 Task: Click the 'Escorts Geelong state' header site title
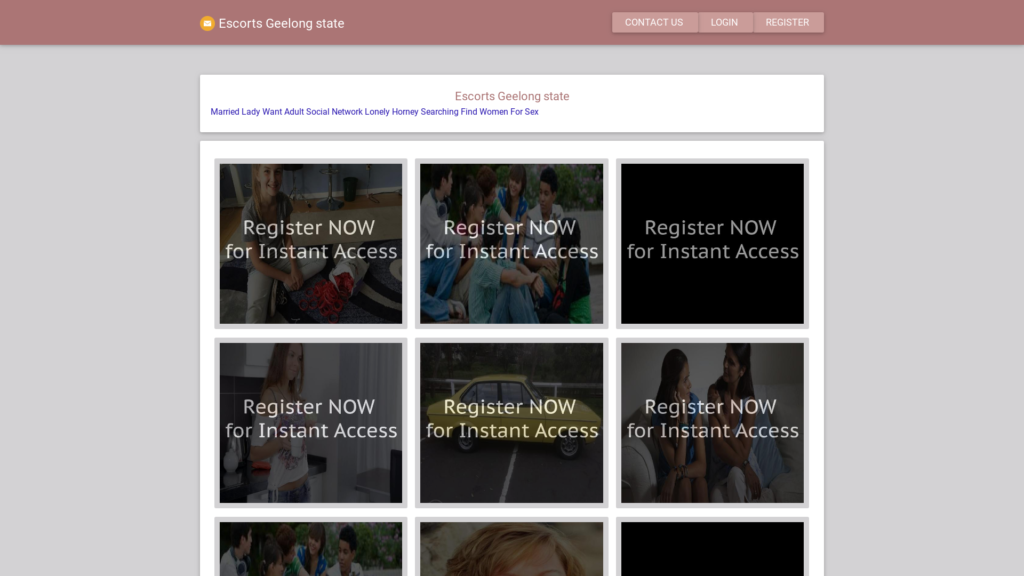pos(281,23)
